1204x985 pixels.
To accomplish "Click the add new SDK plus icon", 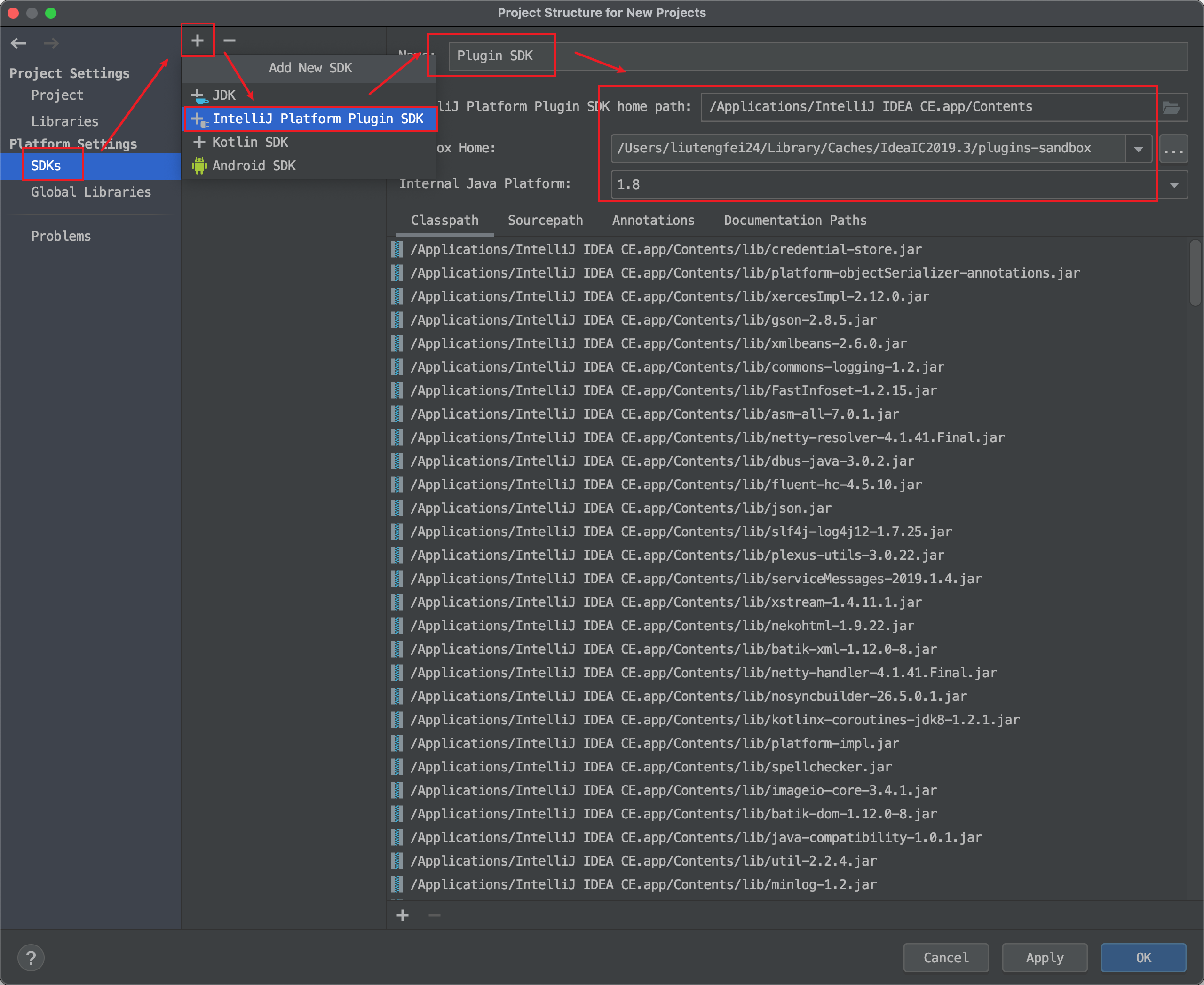I will tap(198, 40).
